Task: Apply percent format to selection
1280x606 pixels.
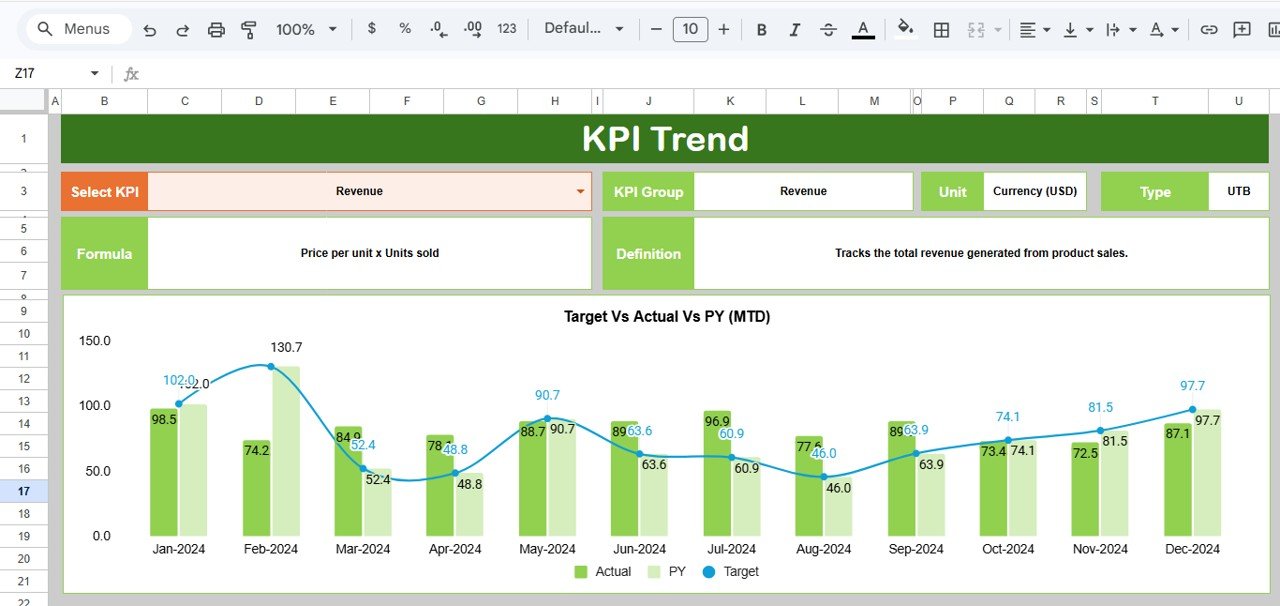Action: pyautogui.click(x=404, y=29)
